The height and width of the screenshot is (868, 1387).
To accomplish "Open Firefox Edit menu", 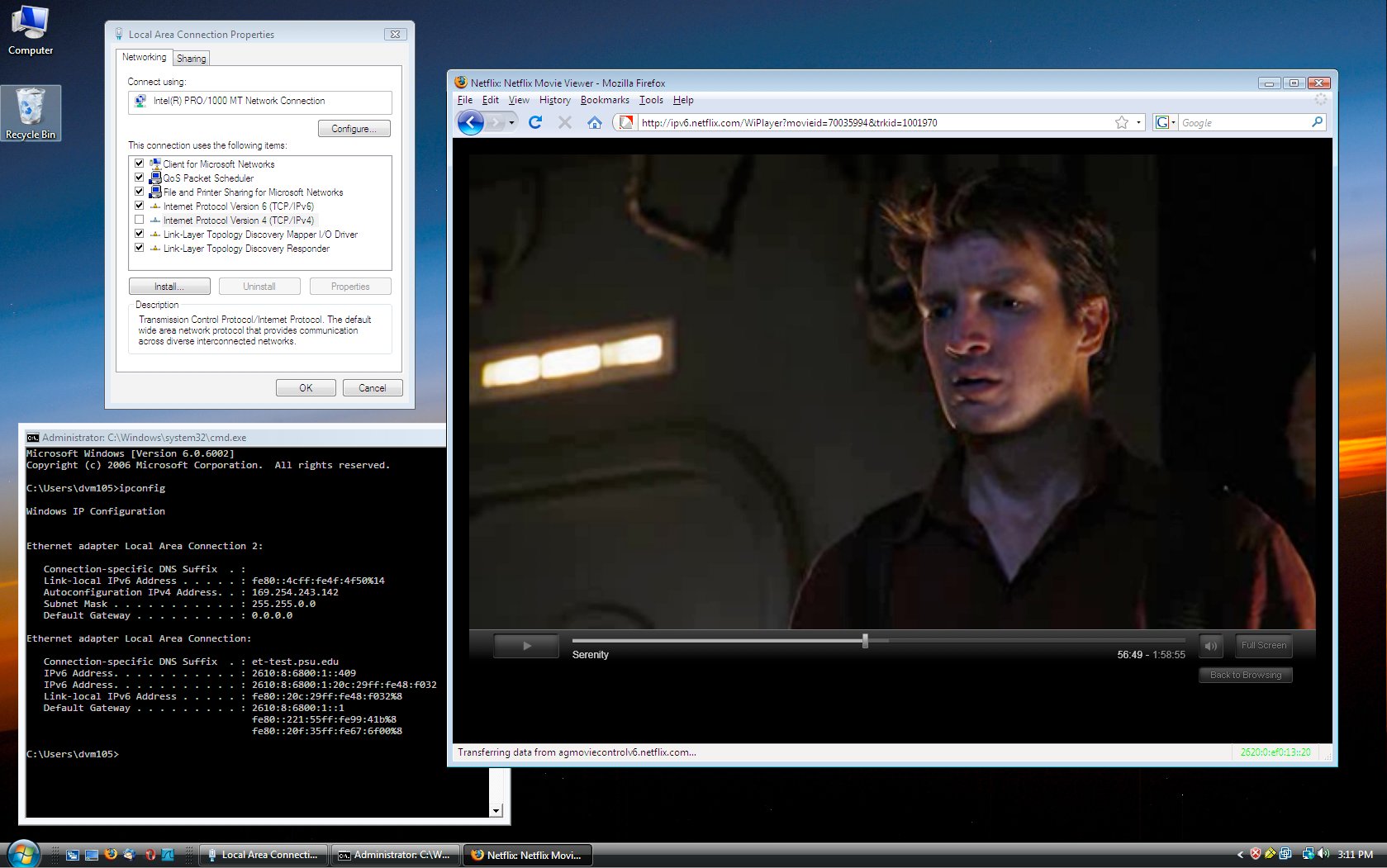I will [491, 100].
